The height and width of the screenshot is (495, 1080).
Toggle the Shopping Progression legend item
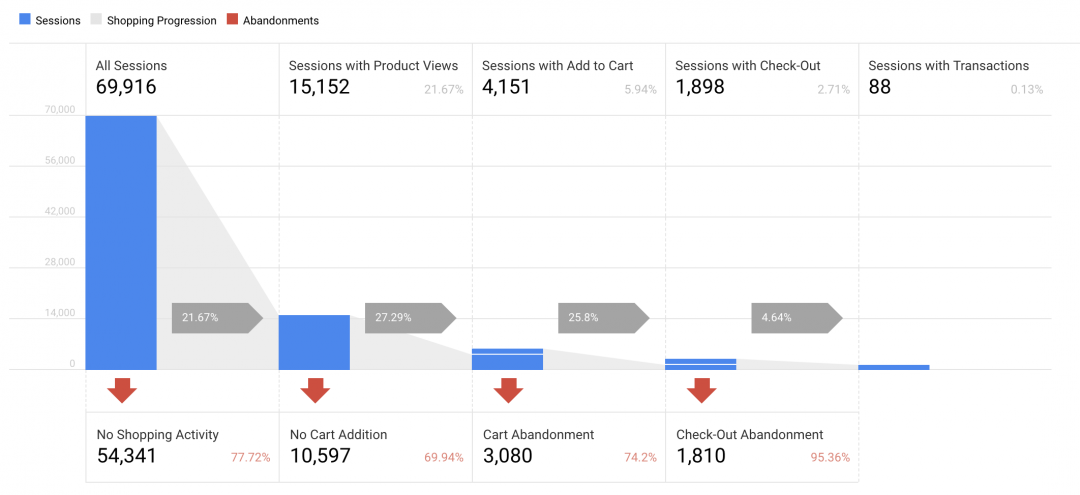[154, 20]
